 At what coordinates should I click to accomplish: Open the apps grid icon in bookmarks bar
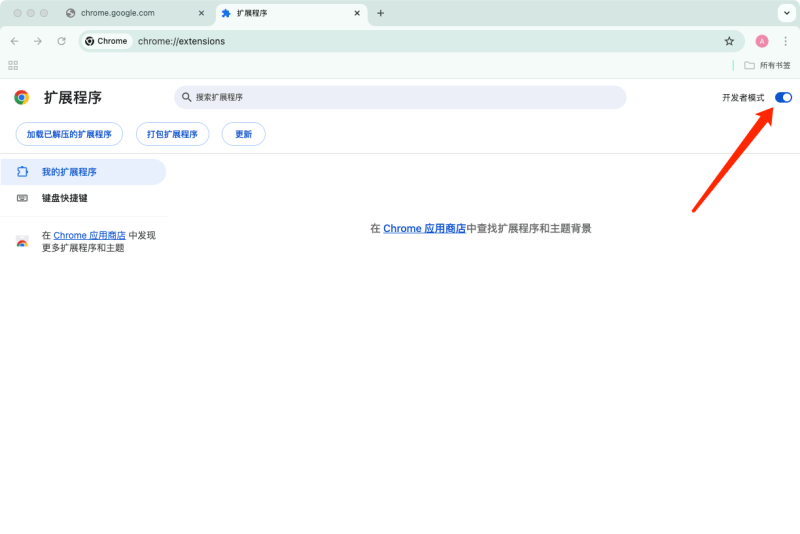(13, 65)
